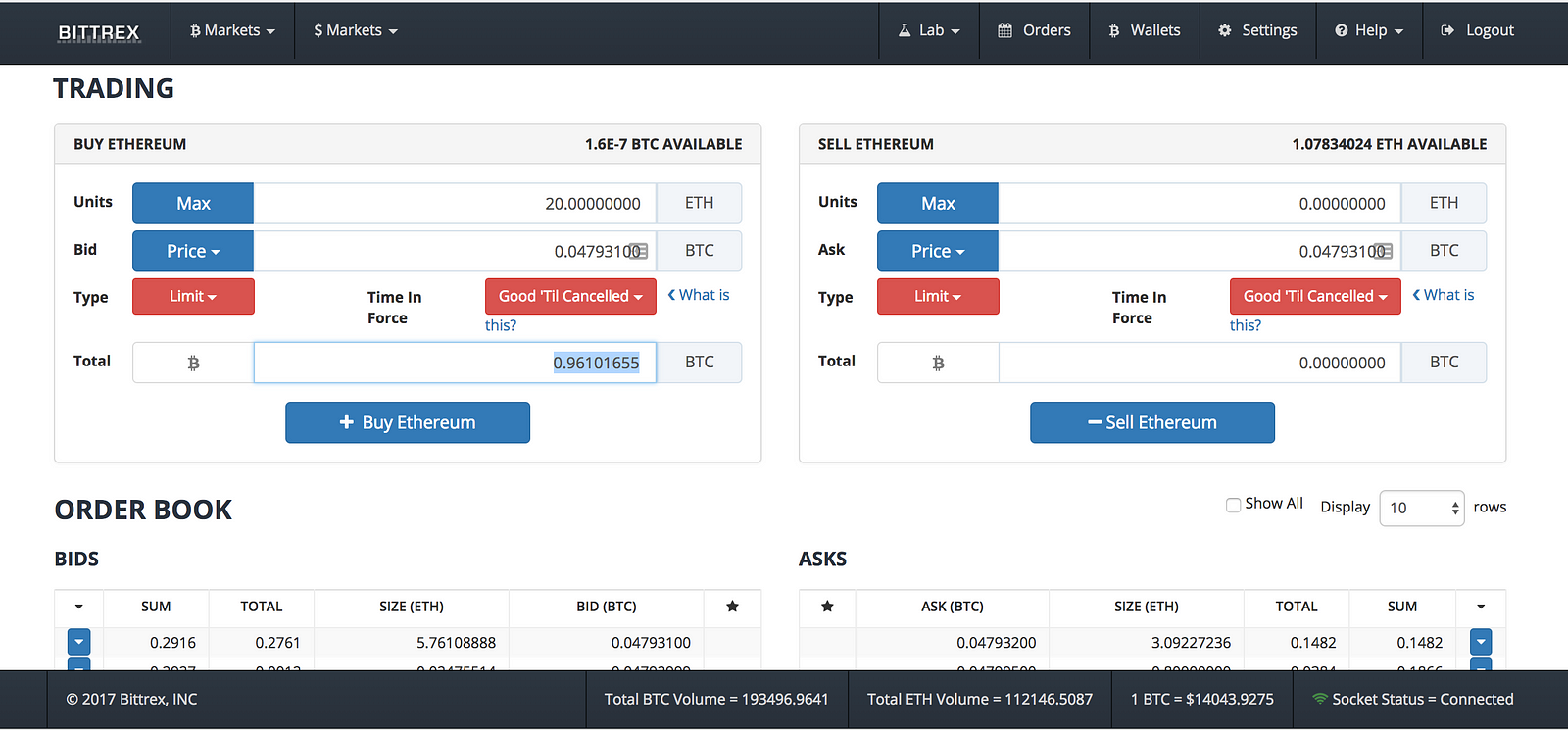Click the 1 BTC price in footer

pyautogui.click(x=1202, y=699)
